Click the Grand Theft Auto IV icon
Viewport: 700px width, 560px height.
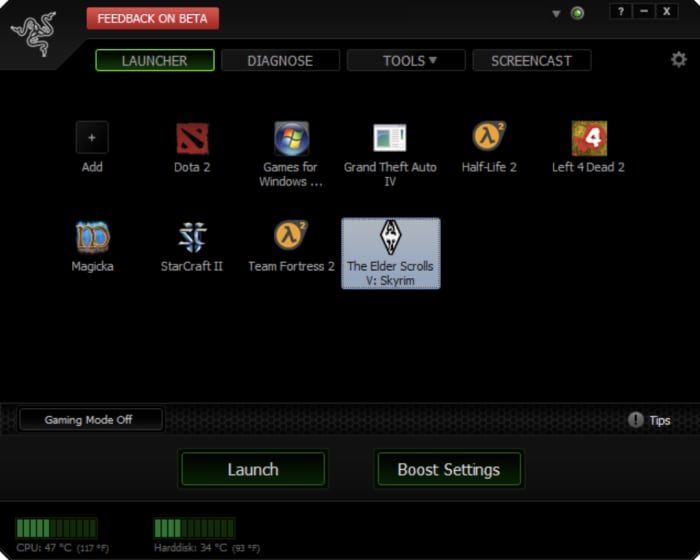[390, 139]
